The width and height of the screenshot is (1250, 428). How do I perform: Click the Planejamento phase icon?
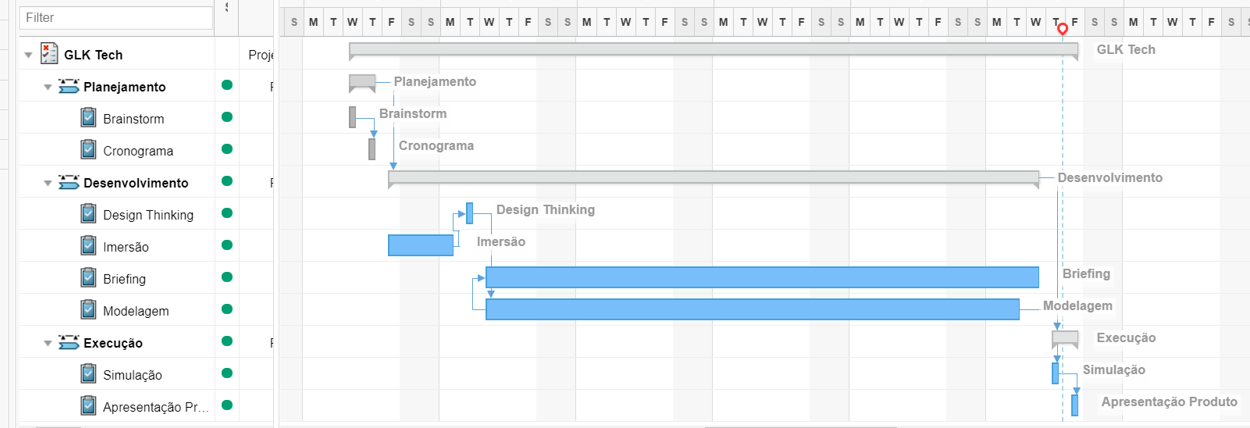pyautogui.click(x=69, y=87)
